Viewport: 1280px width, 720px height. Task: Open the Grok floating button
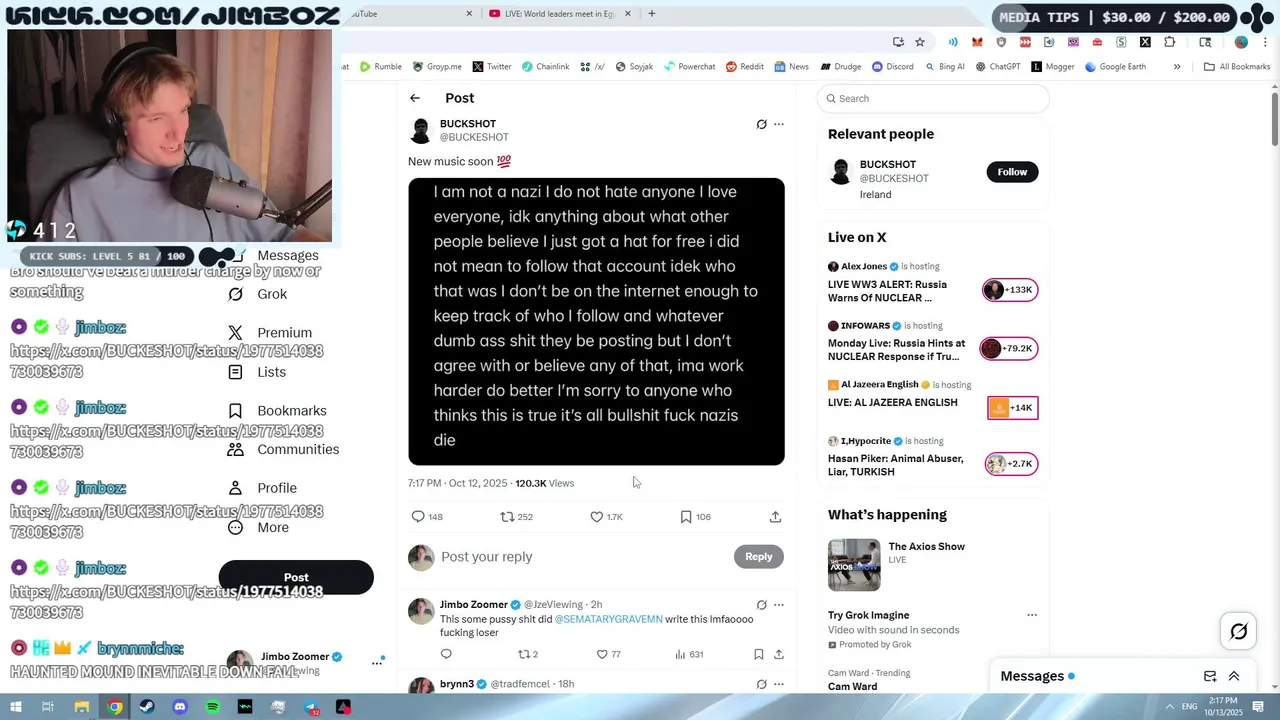point(1239,631)
